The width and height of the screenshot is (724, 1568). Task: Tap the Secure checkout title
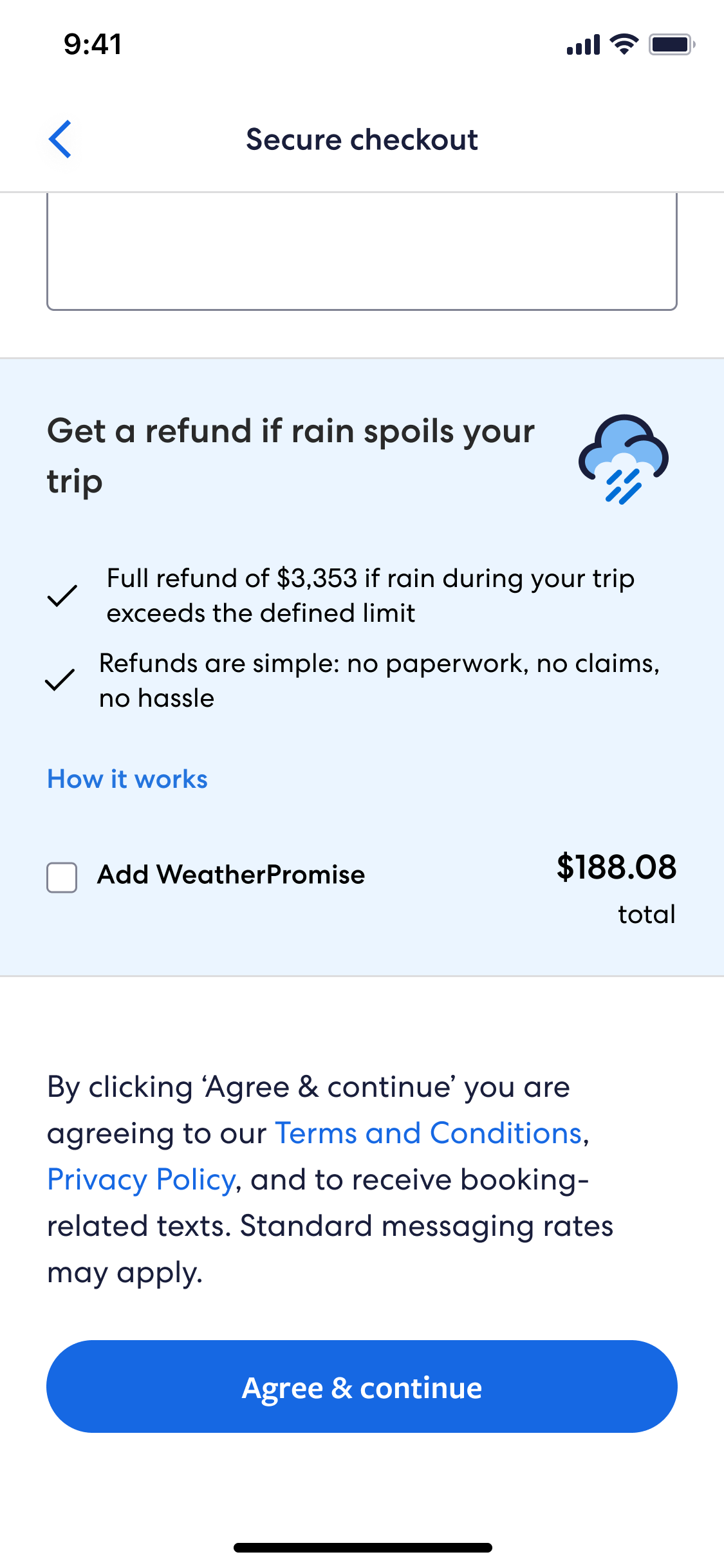tap(362, 140)
